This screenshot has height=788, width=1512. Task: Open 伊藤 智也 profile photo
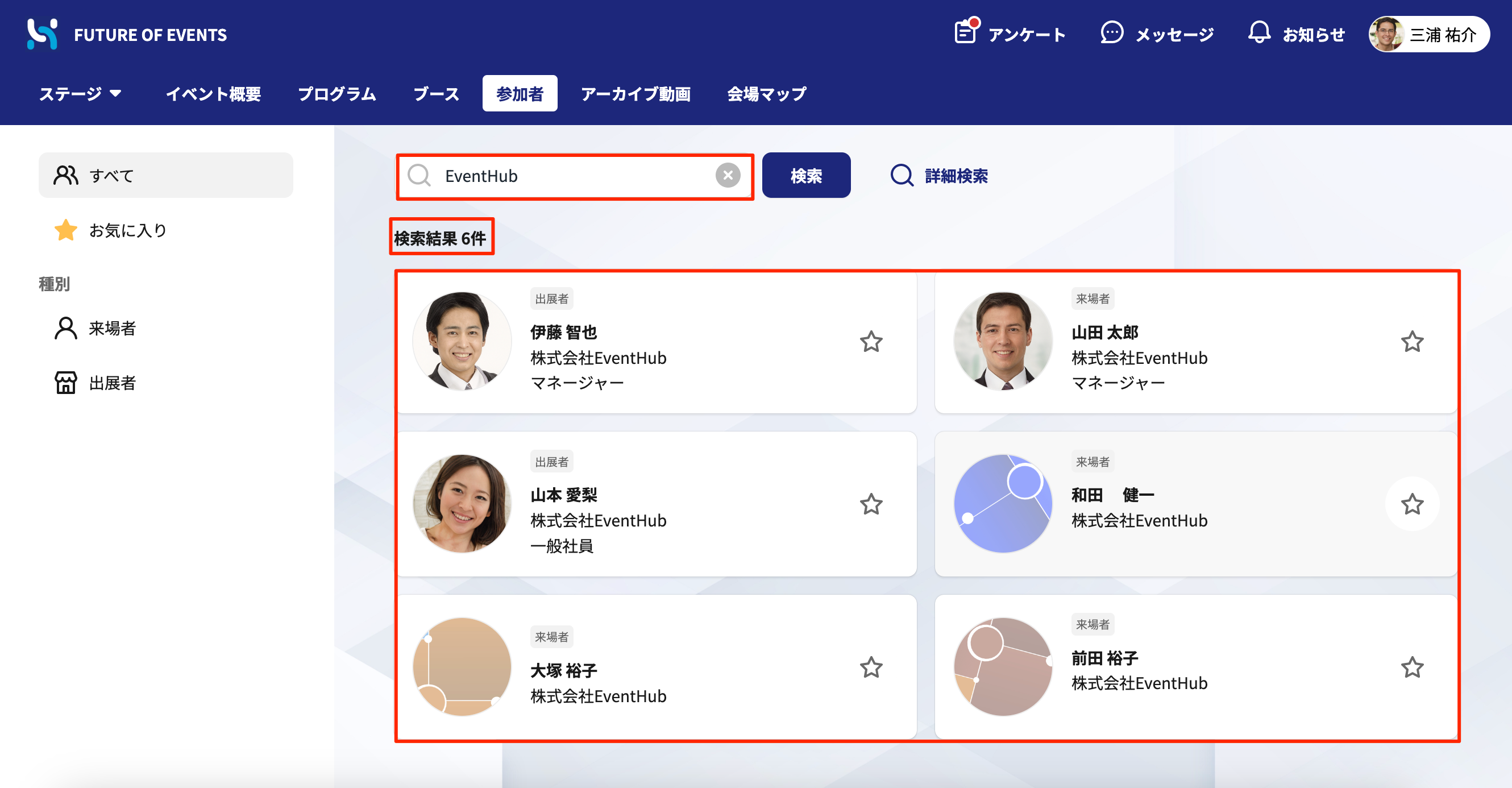462,341
